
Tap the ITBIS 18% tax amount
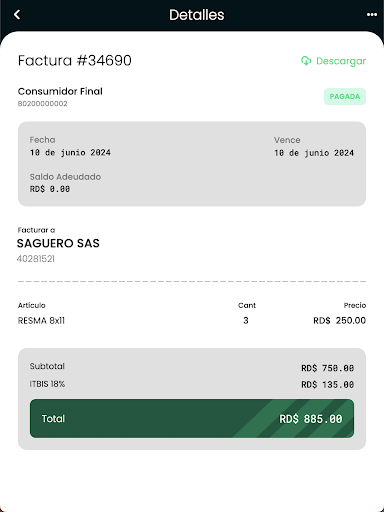point(327,384)
